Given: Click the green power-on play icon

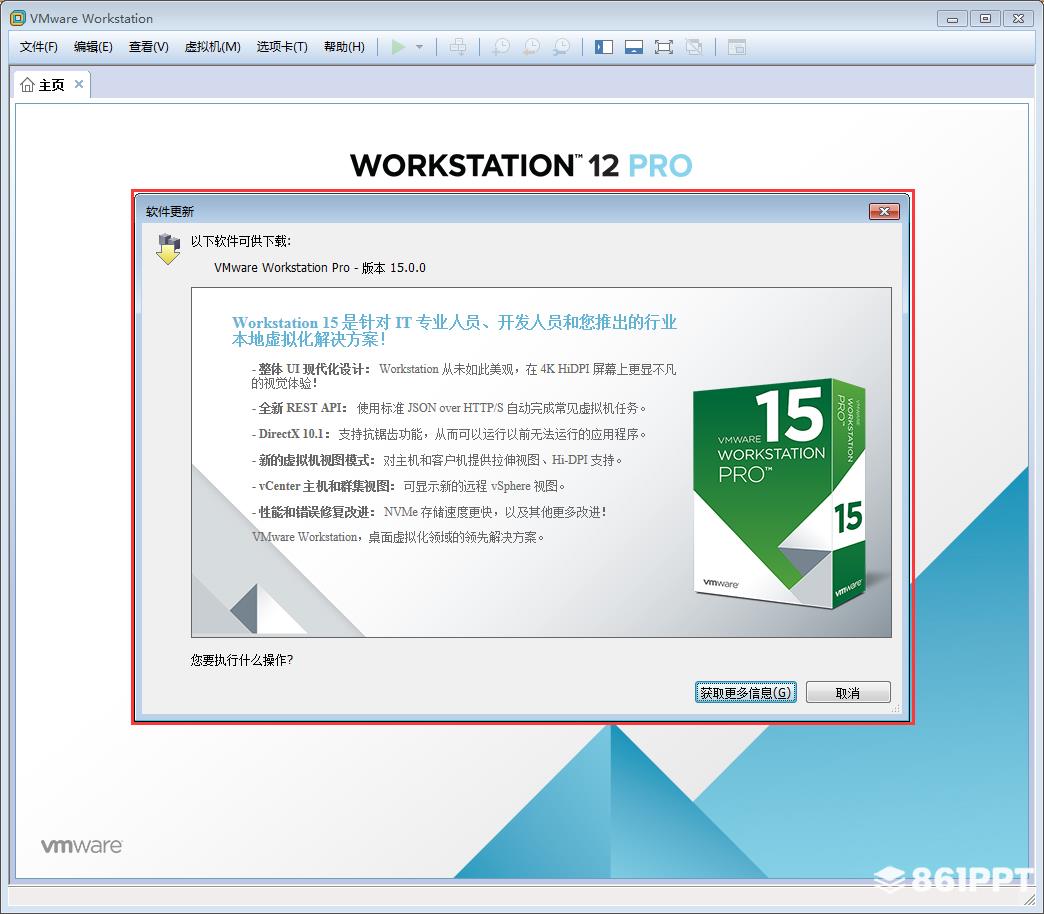Looking at the screenshot, I should click(398, 47).
